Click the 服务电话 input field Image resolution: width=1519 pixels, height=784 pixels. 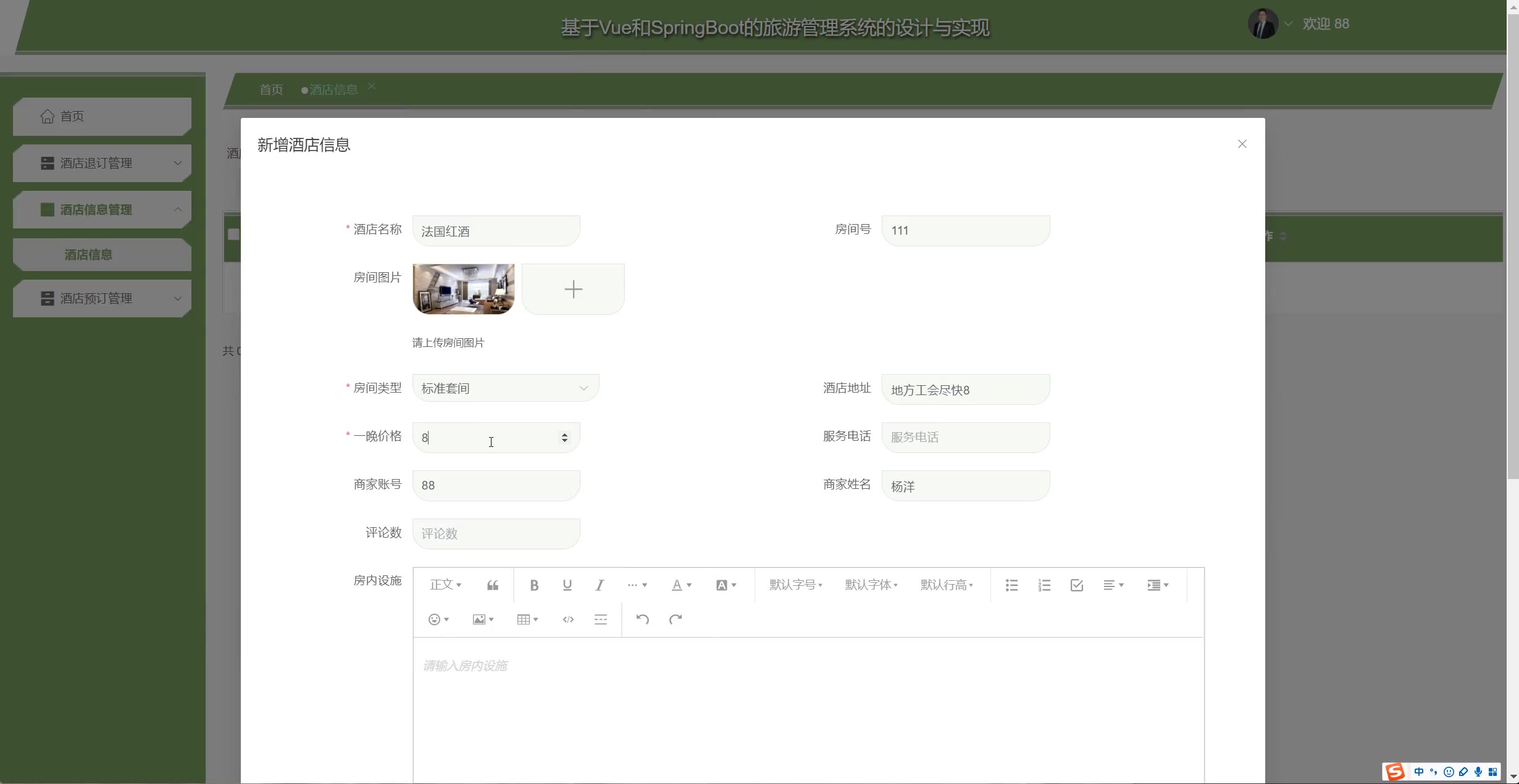click(x=965, y=438)
